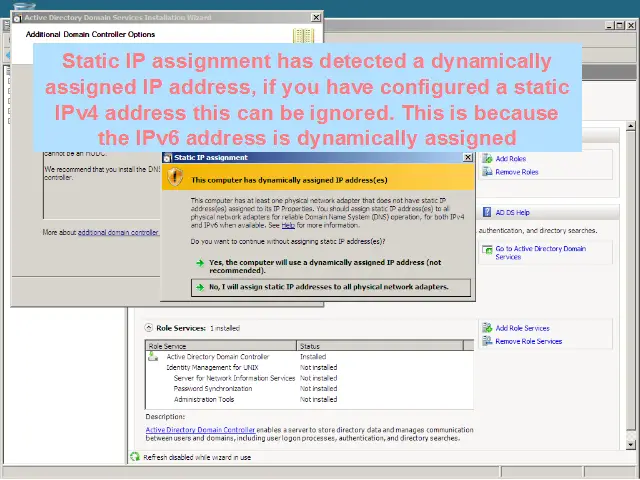Go to Active Directory Domain Services
This screenshot has width=640, height=480.
point(540,253)
